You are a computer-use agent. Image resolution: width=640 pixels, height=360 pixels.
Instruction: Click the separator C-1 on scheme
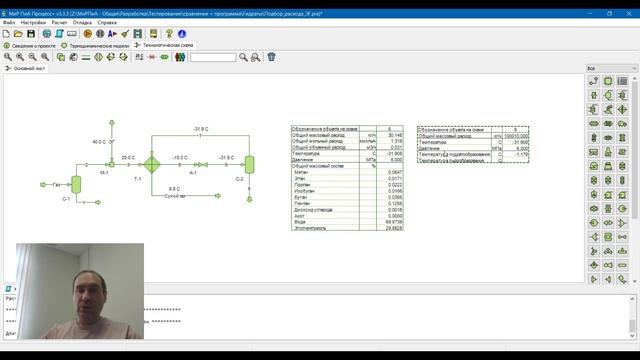pos(76,184)
